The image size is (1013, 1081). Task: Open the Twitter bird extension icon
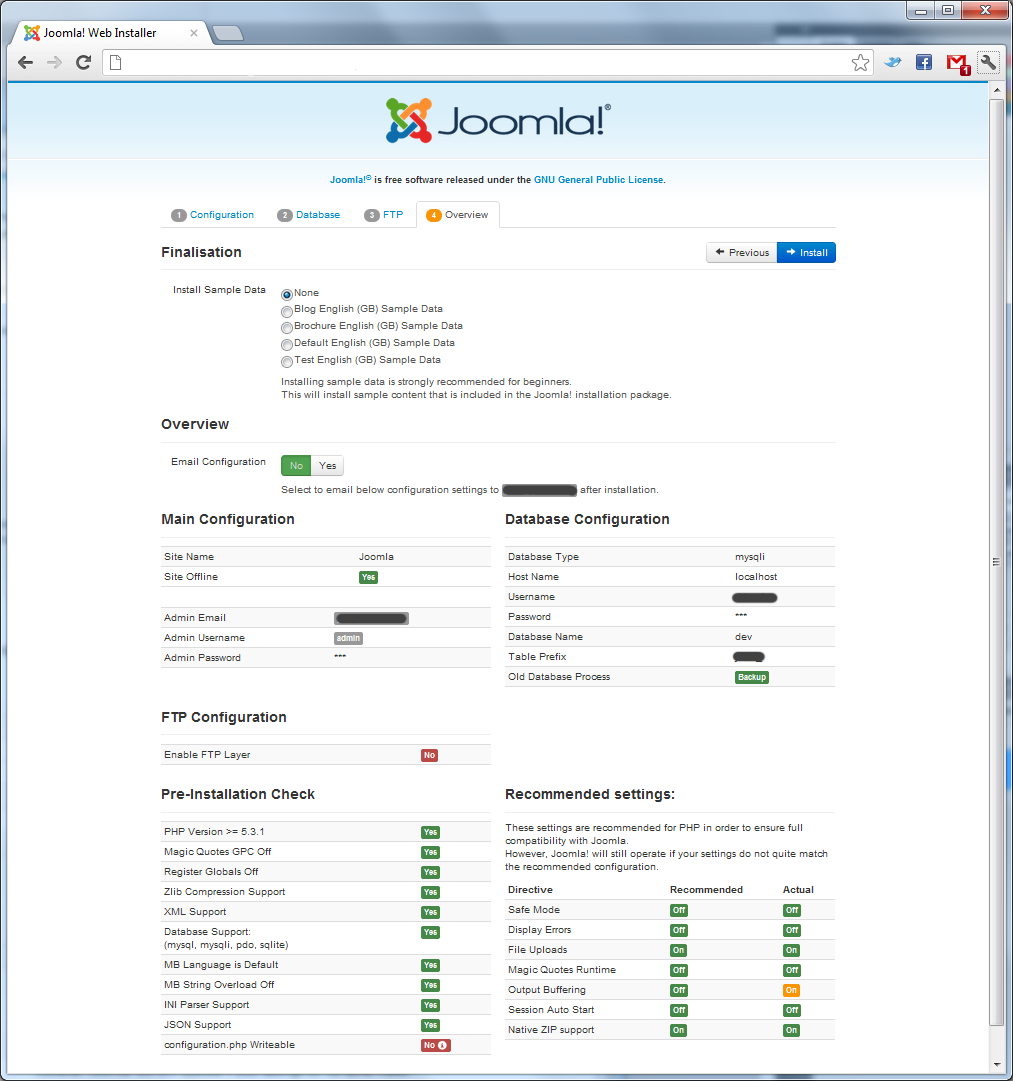click(893, 63)
